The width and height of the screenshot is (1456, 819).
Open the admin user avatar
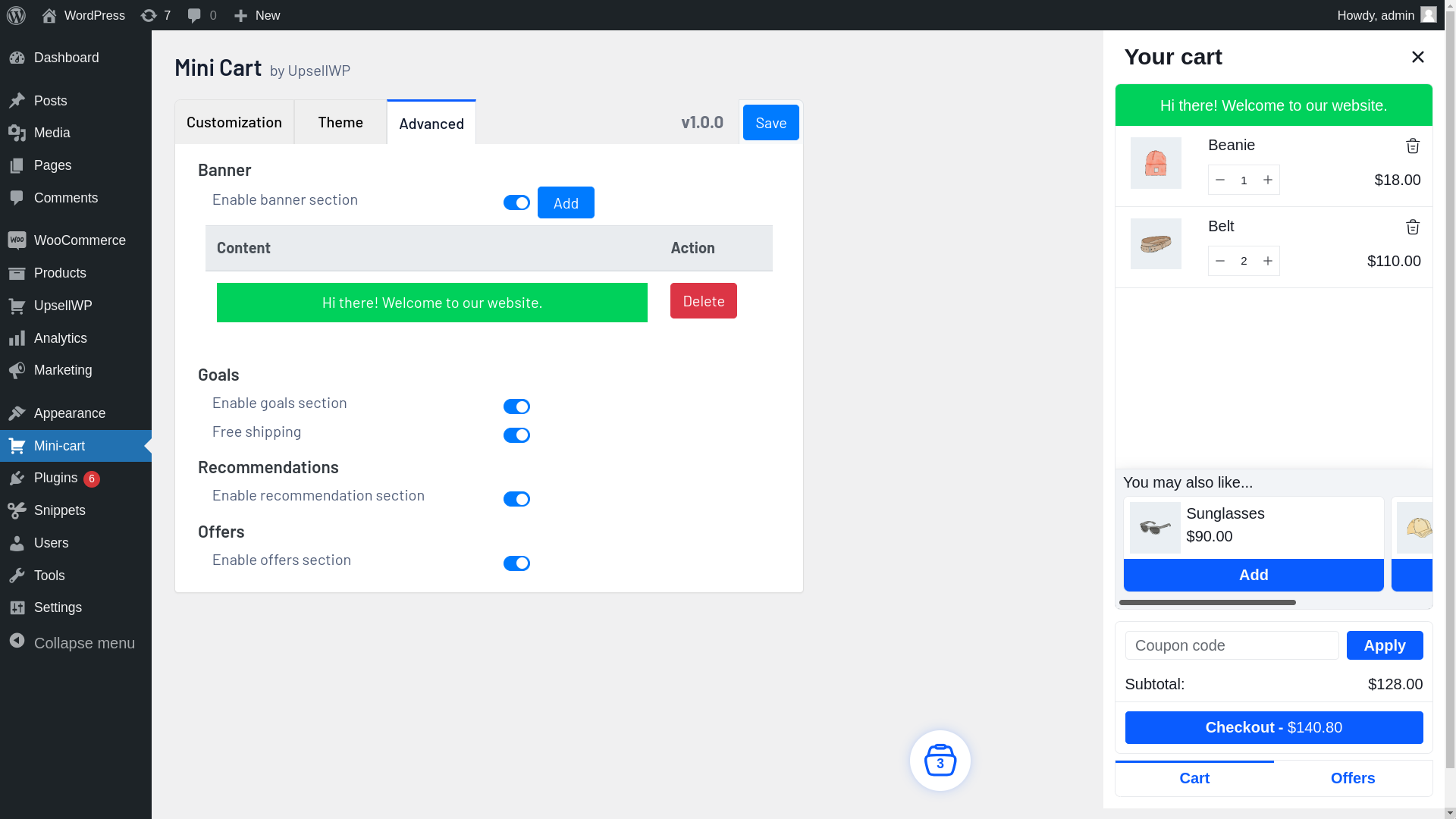click(1428, 15)
